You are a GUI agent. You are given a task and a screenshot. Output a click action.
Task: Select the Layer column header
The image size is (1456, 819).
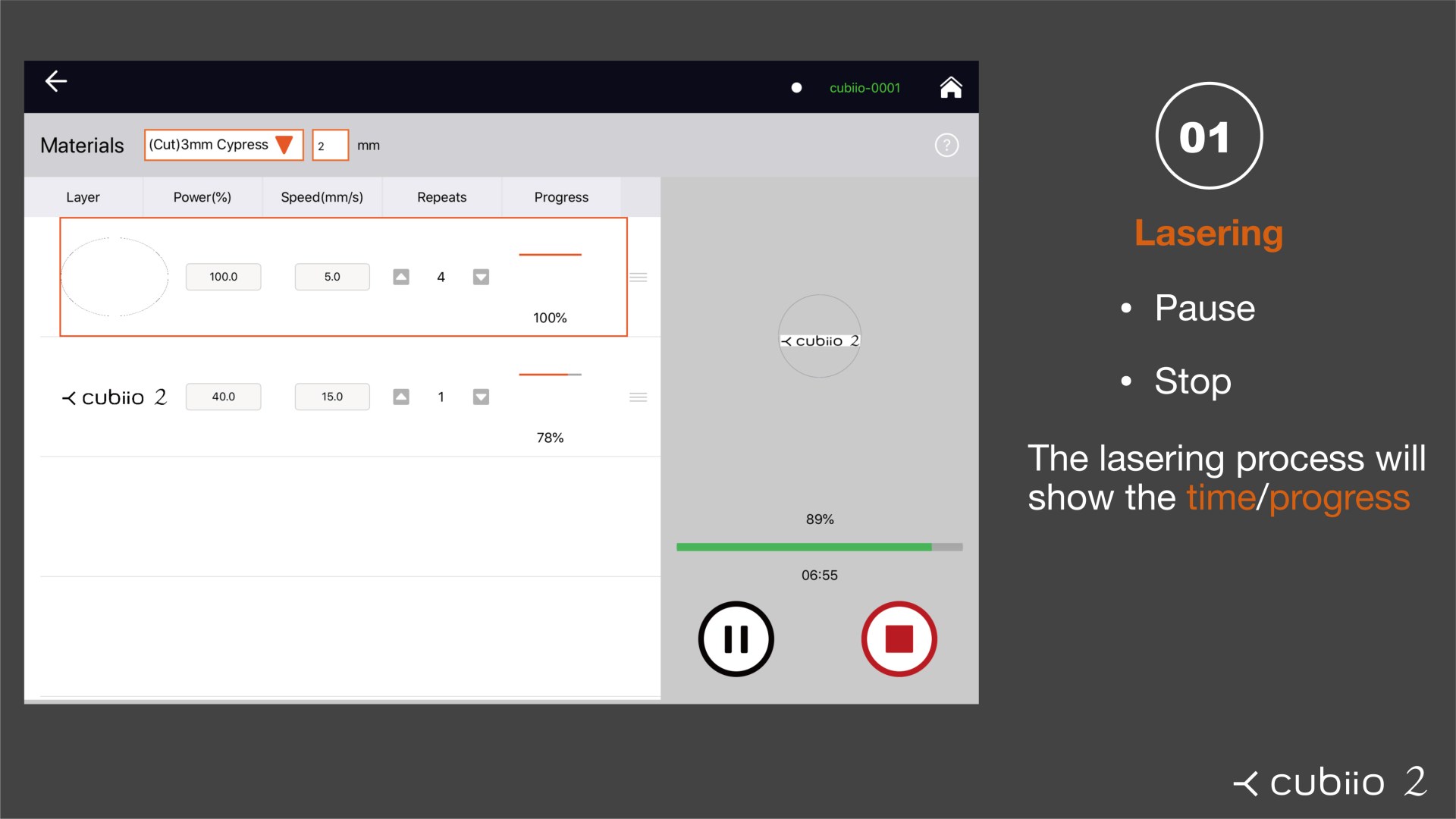click(83, 197)
